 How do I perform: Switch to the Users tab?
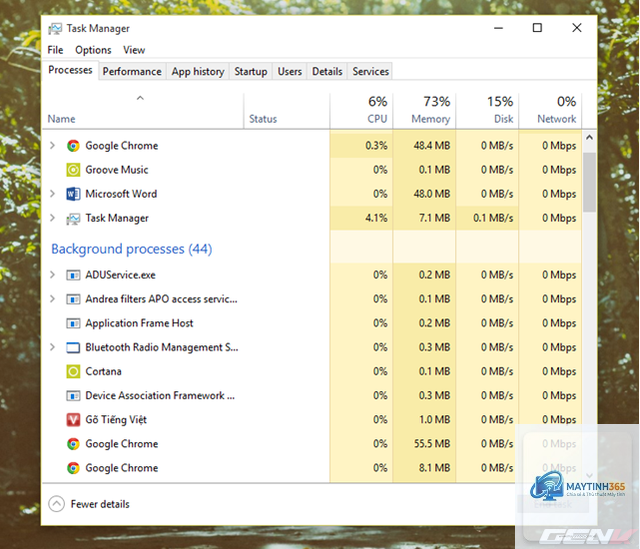[289, 71]
